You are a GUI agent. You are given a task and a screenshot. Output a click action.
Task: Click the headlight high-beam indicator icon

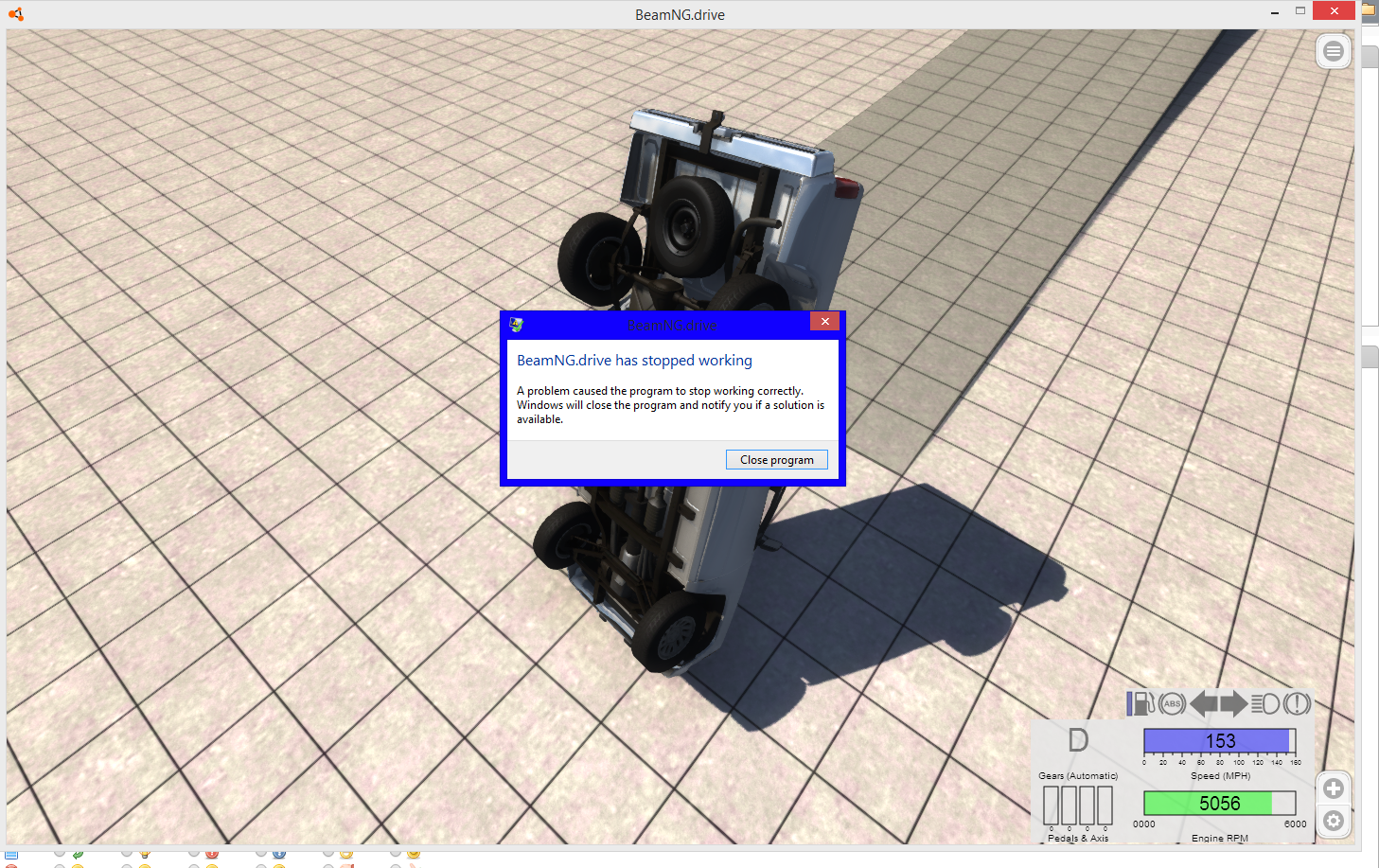[x=1265, y=703]
